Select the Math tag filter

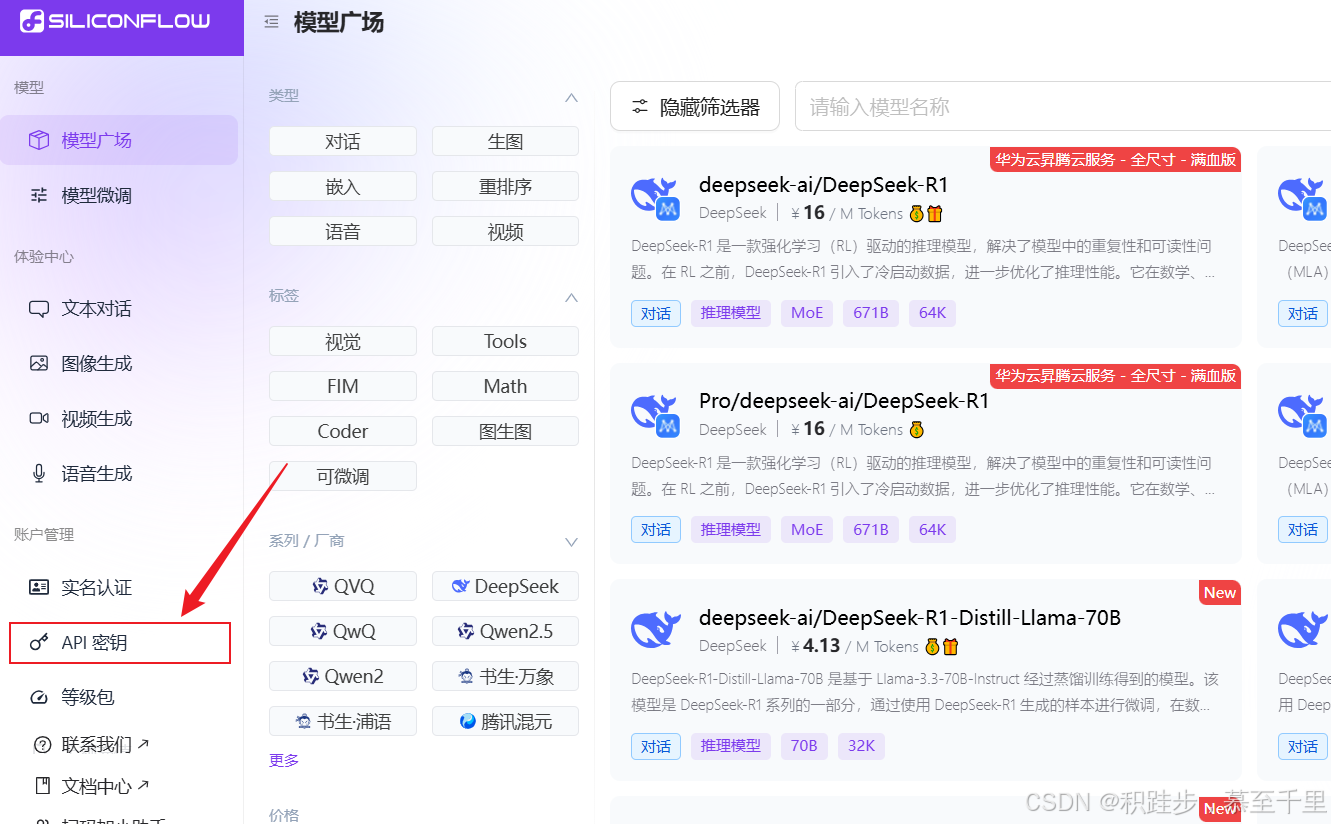coord(505,386)
